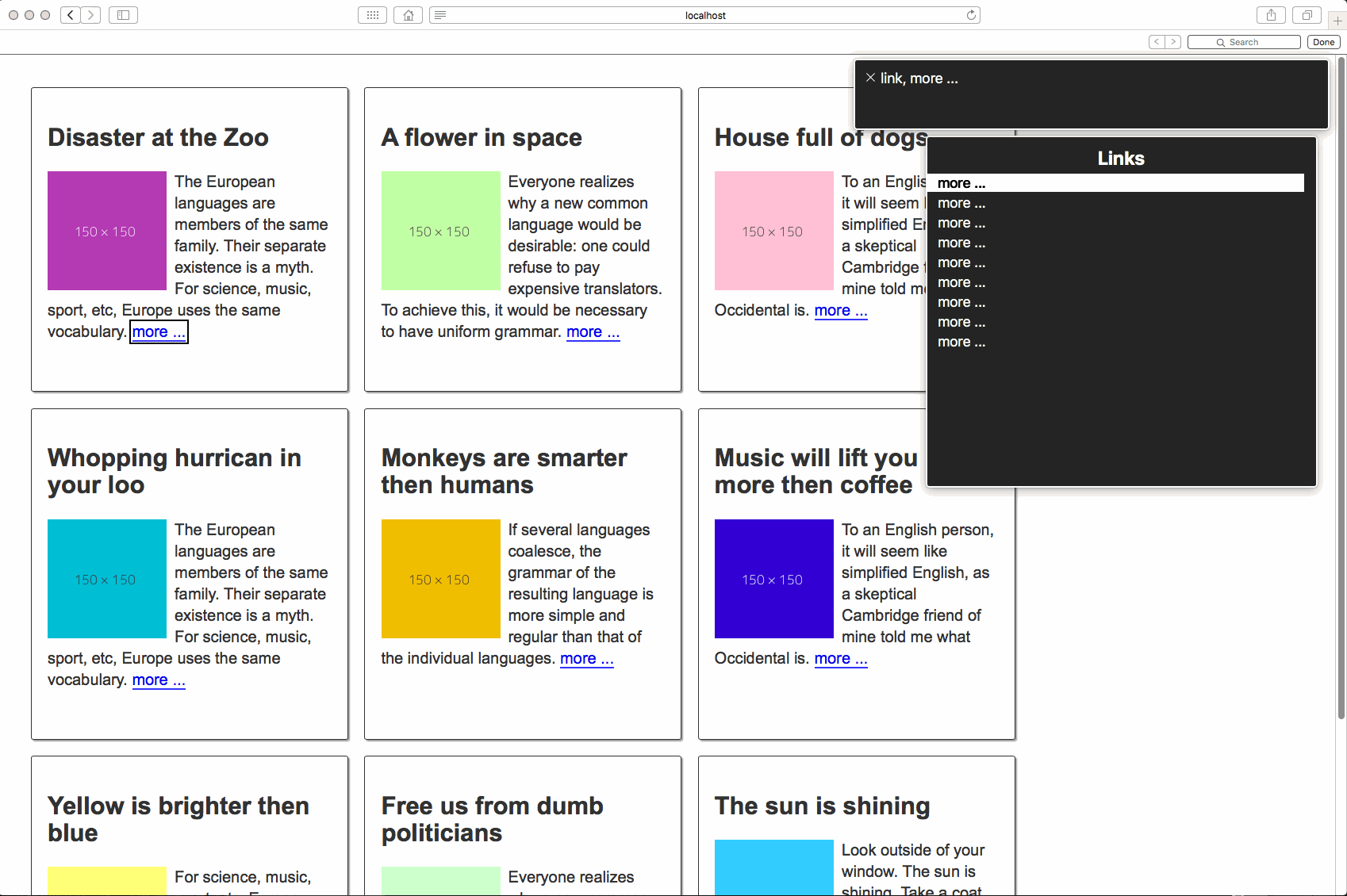This screenshot has height=896, width=1347.
Task: Go back with the Safari back arrow
Action: pos(71,15)
